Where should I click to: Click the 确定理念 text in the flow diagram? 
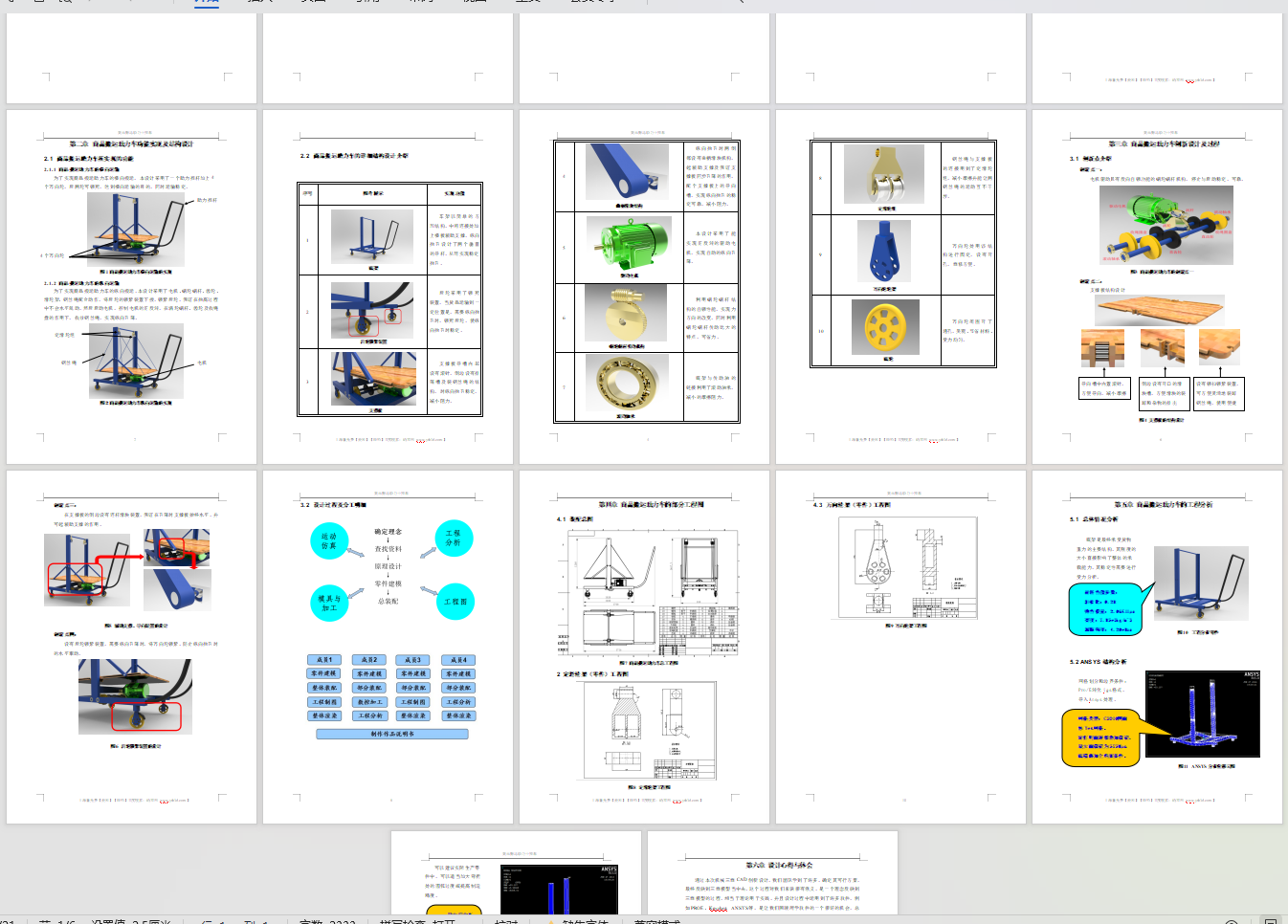(x=388, y=531)
